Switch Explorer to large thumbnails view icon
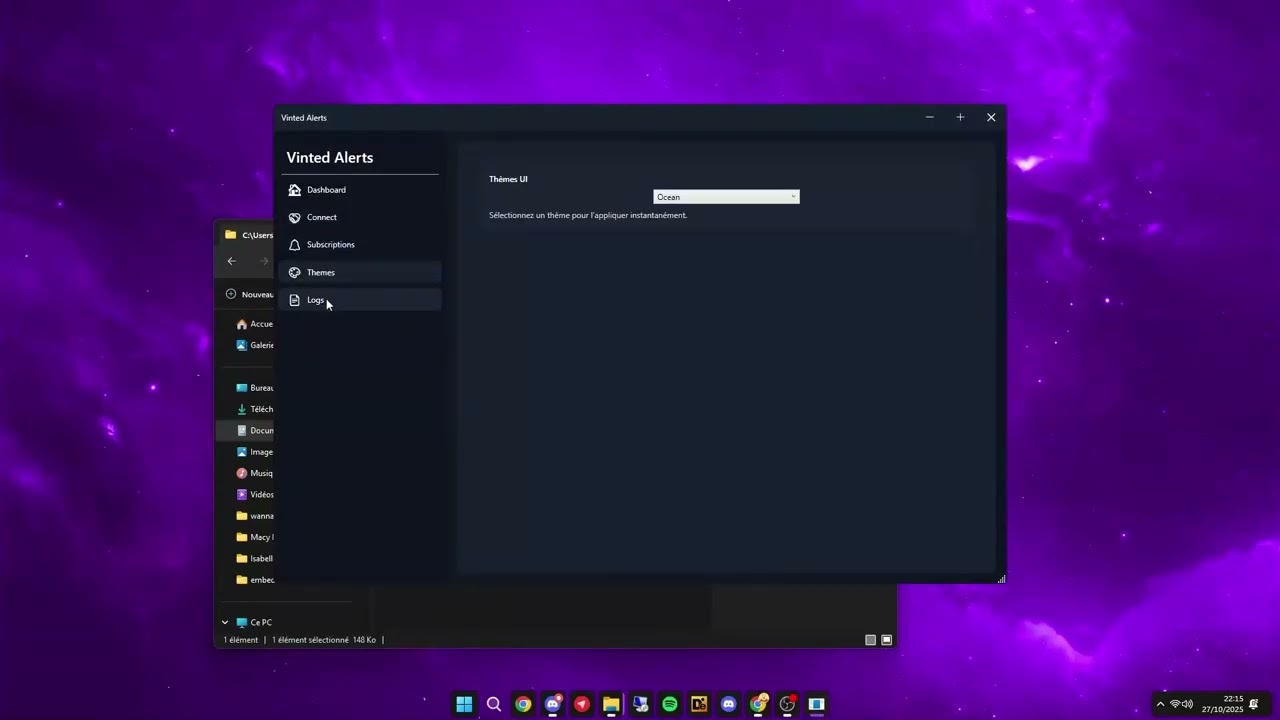 [886, 640]
